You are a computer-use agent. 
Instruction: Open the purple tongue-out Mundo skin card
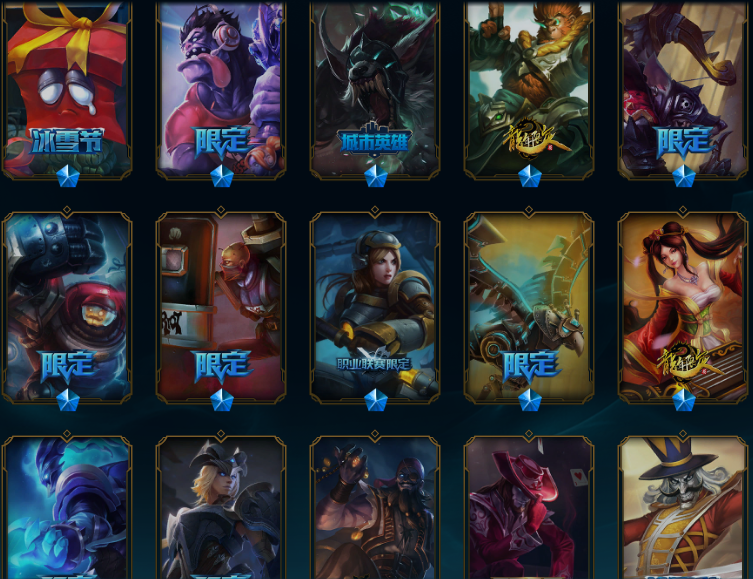coord(221,89)
